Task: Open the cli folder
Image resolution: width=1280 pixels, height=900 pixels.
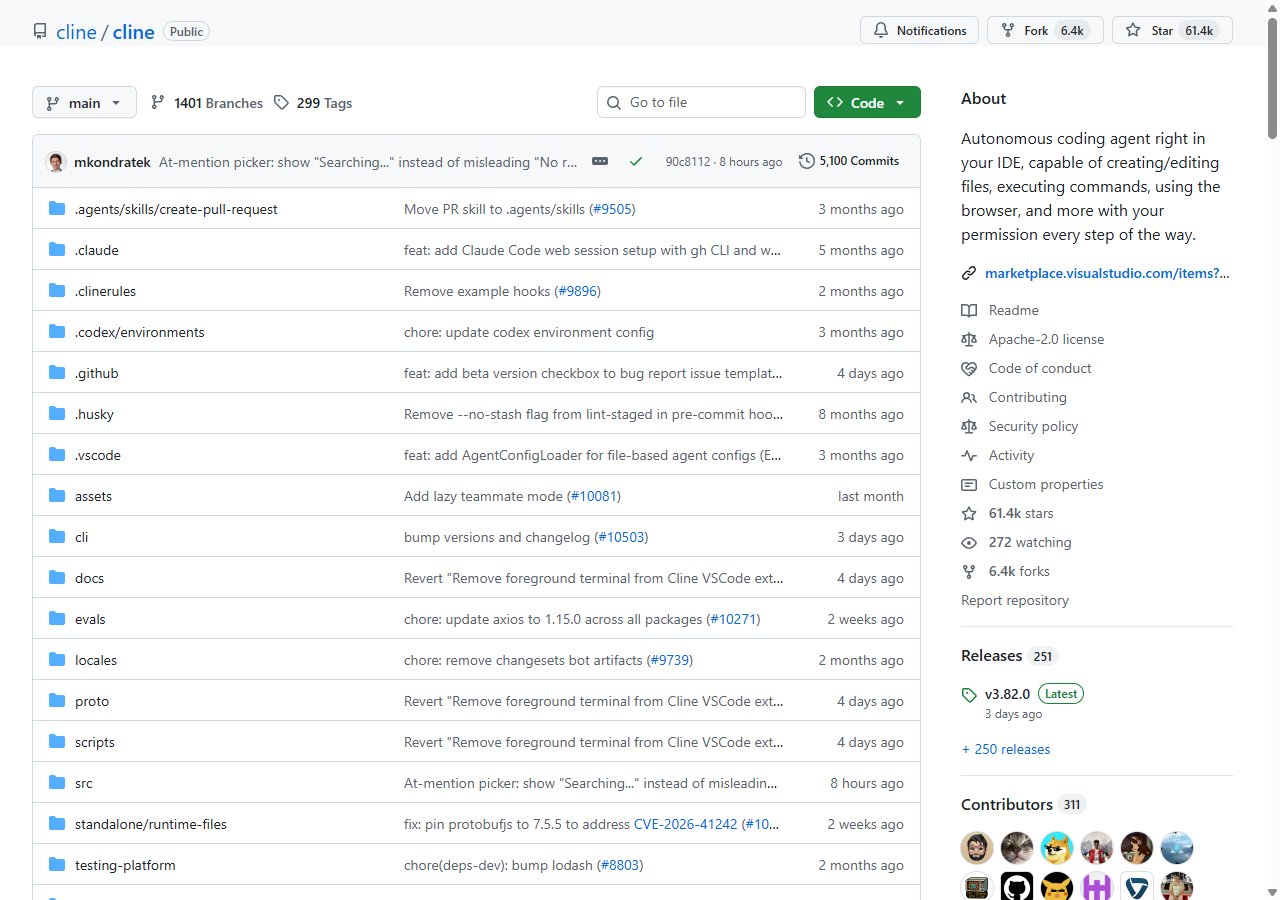Action: (81, 537)
